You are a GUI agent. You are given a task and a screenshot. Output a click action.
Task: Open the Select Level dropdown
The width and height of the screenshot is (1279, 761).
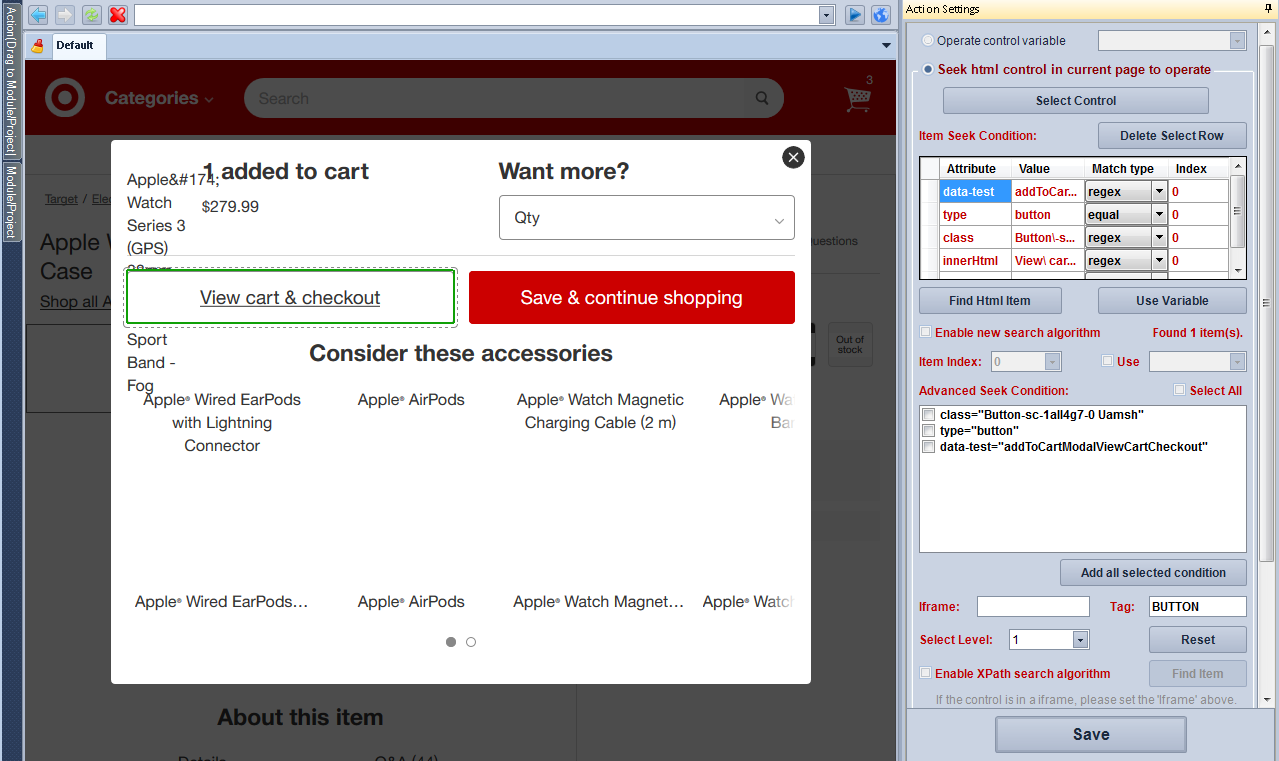coord(1080,640)
